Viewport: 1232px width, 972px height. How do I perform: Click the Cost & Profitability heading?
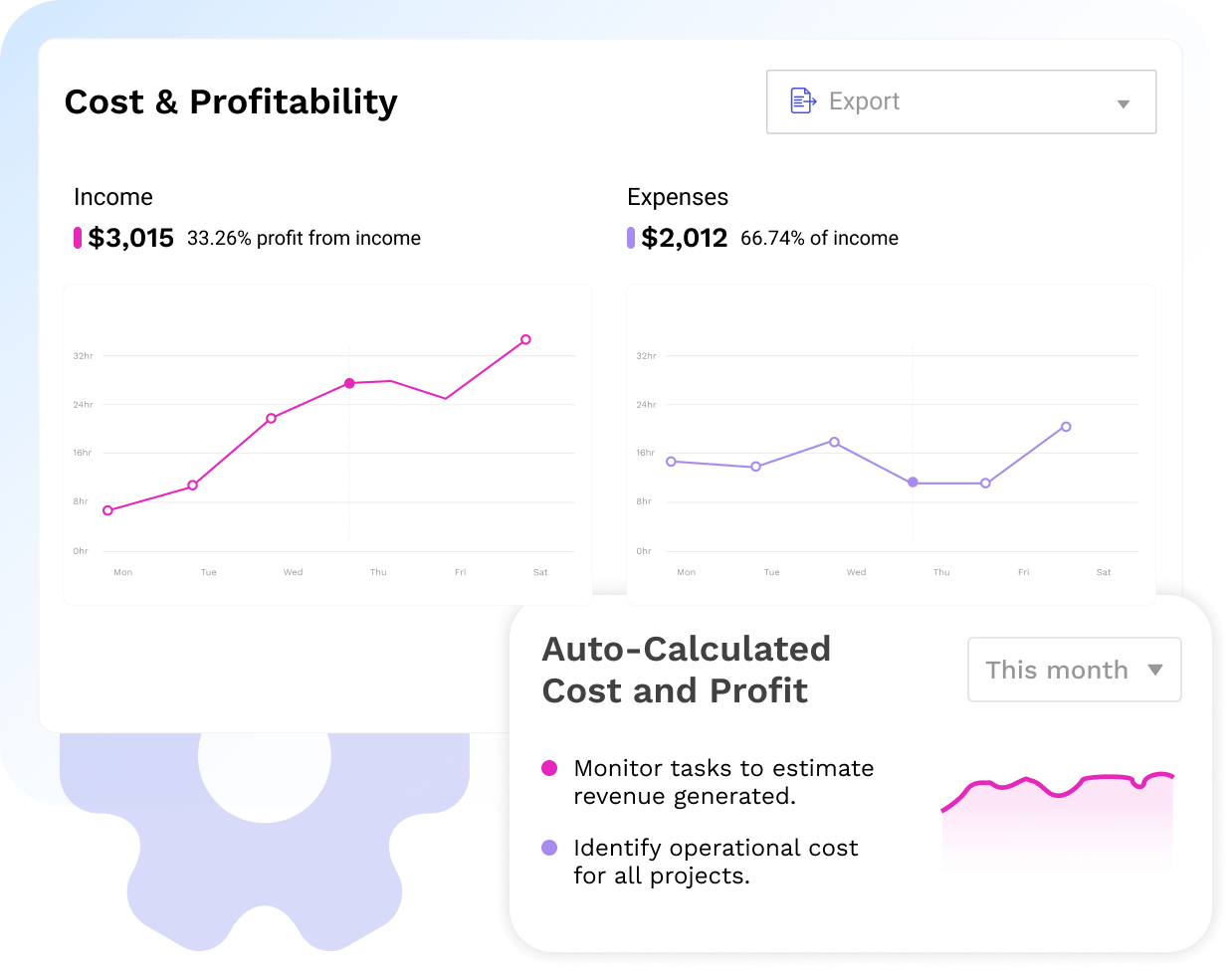pos(231,101)
